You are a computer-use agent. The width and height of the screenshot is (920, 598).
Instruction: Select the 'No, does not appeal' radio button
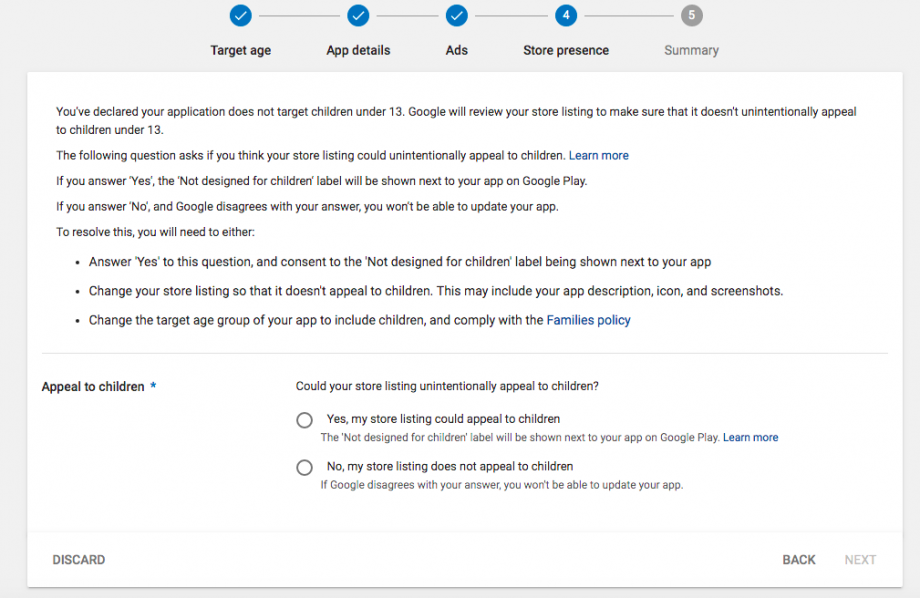(x=305, y=467)
